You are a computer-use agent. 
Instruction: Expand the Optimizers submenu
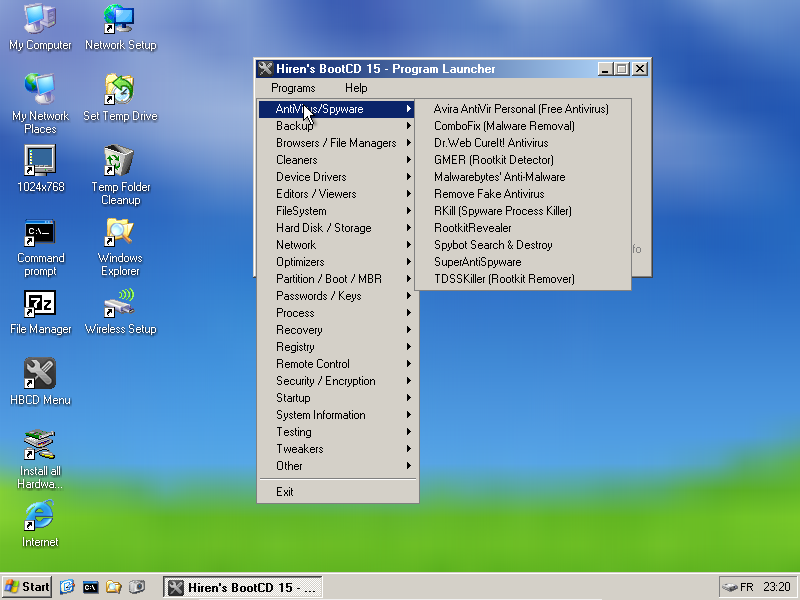pyautogui.click(x=337, y=262)
